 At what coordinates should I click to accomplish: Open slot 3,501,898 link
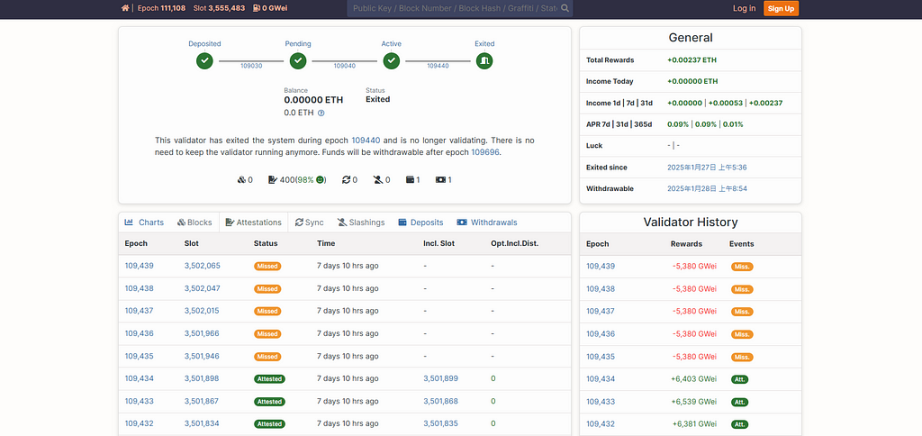(x=202, y=378)
